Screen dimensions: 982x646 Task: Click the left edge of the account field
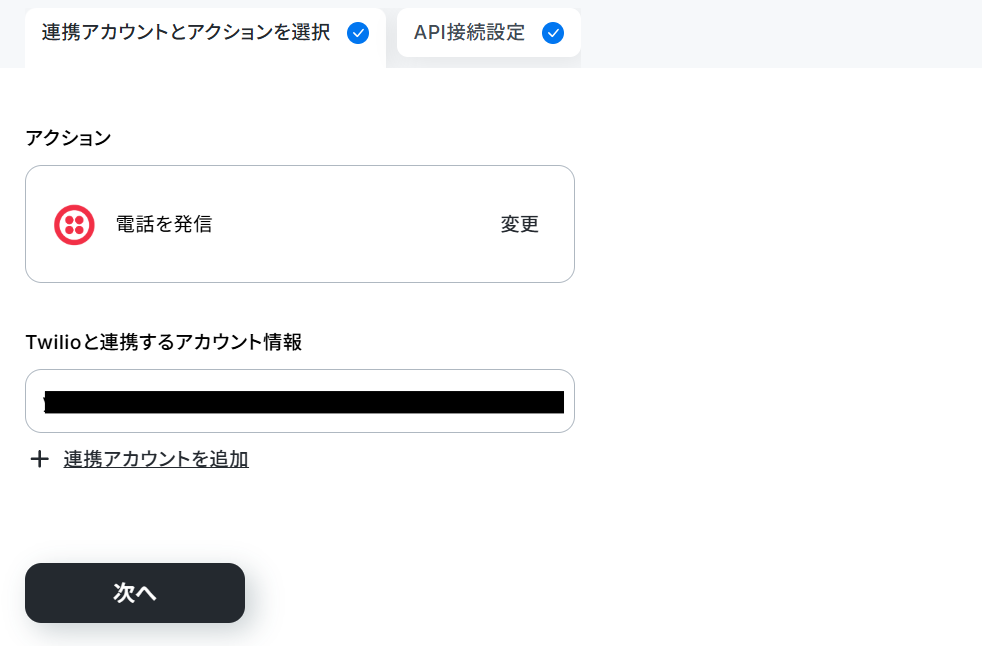click(34, 401)
